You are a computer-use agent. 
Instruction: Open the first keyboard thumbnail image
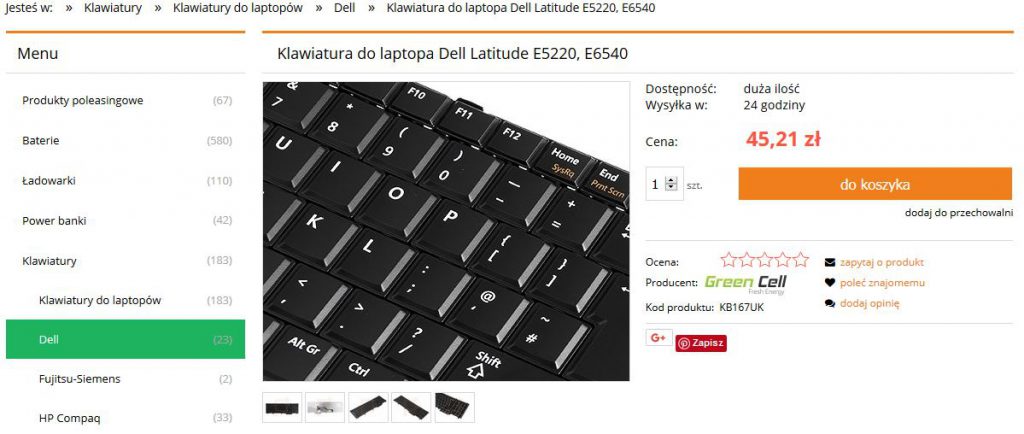(282, 407)
